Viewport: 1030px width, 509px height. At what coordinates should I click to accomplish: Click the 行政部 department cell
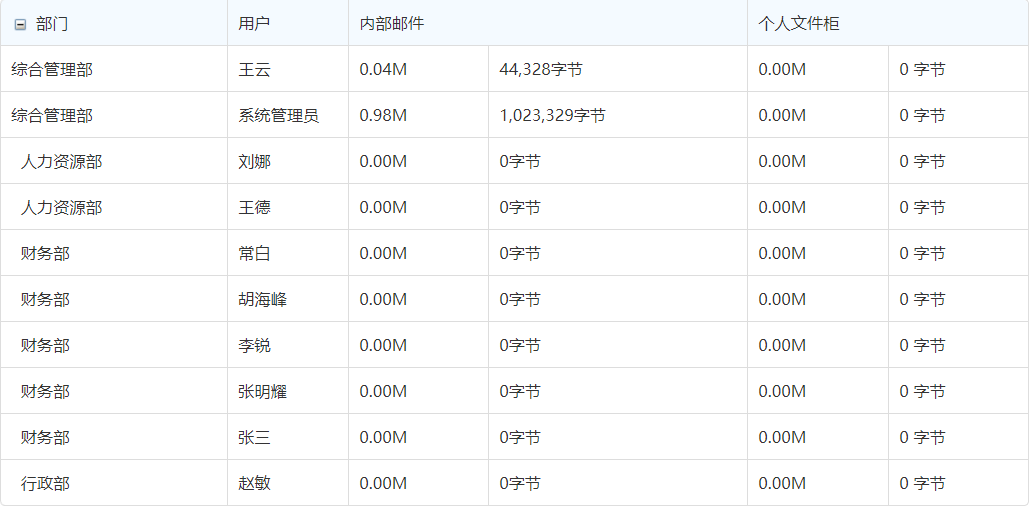coord(46,484)
